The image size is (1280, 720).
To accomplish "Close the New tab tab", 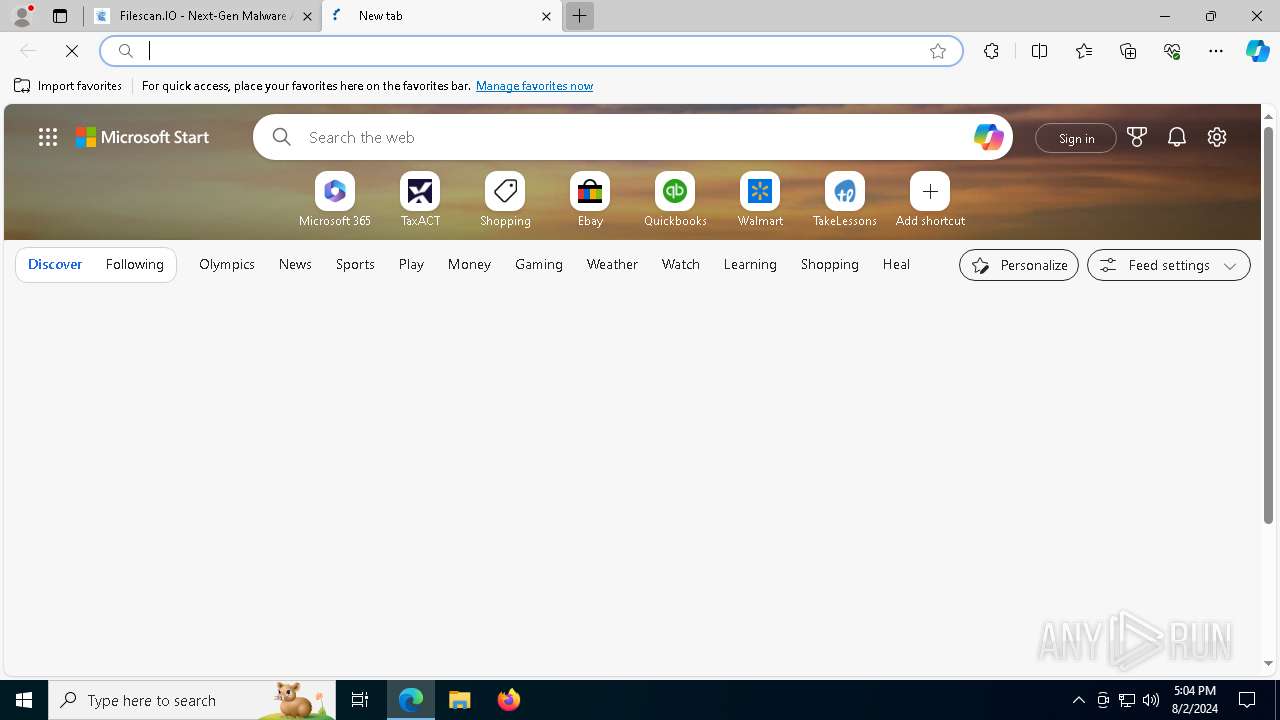I will point(546,16).
